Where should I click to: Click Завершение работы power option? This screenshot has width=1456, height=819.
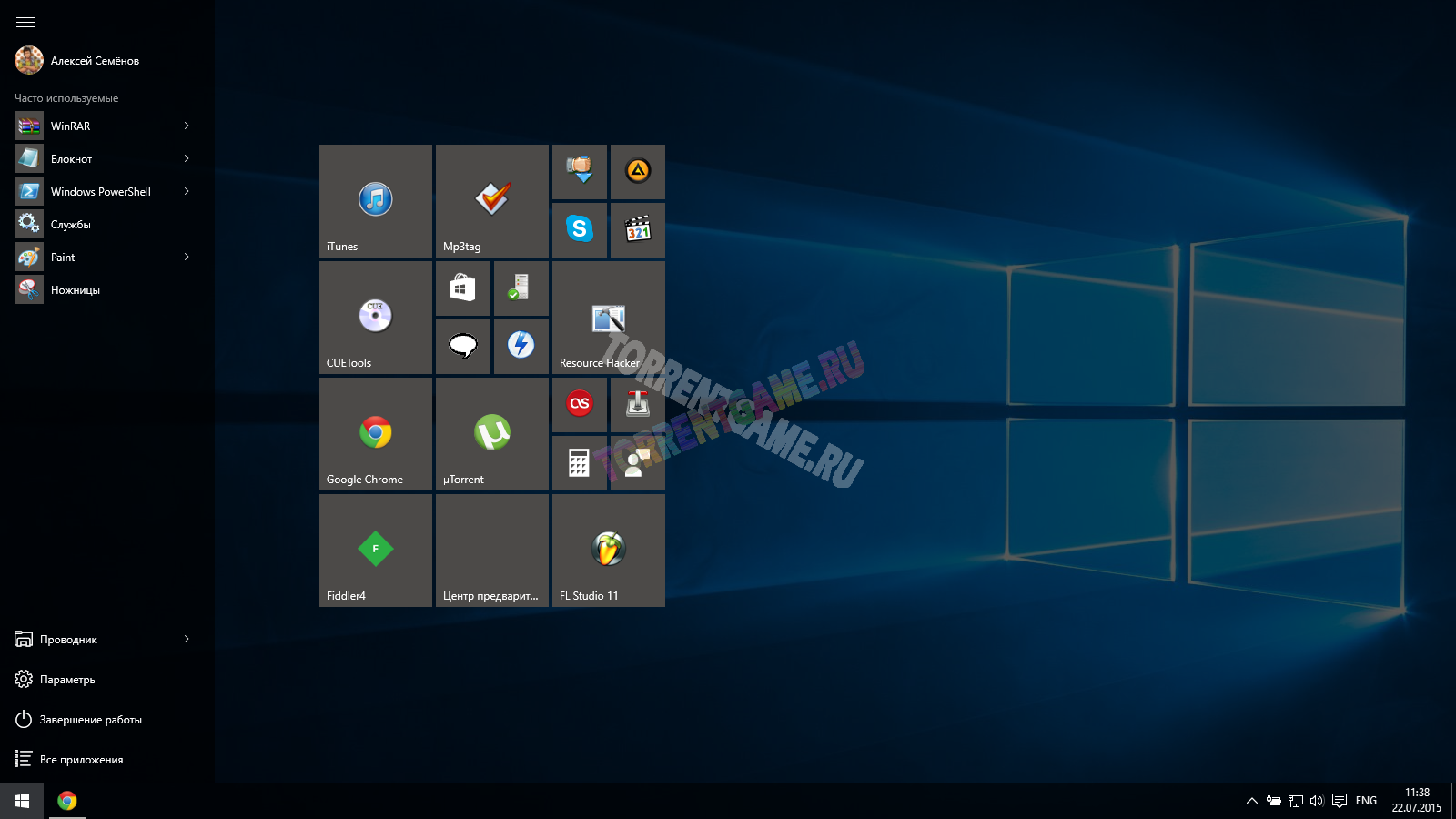[x=90, y=720]
